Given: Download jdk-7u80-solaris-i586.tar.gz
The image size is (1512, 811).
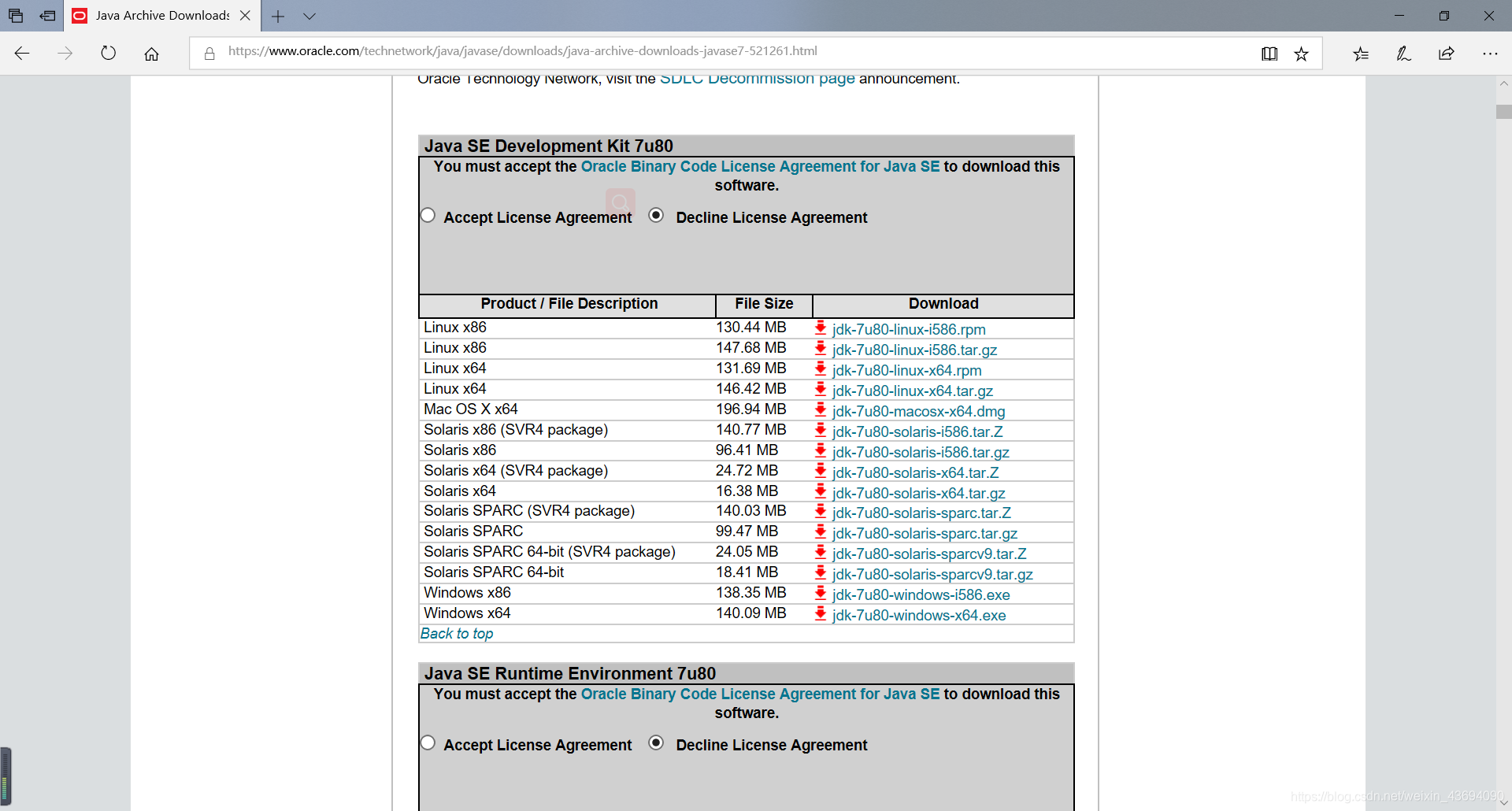Looking at the screenshot, I should pyautogui.click(x=921, y=453).
